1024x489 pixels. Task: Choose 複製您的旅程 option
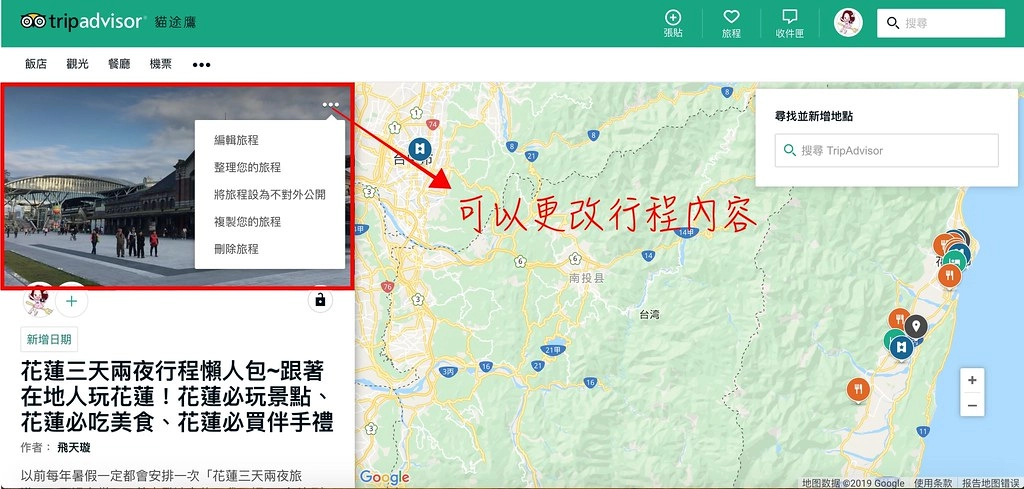click(248, 222)
